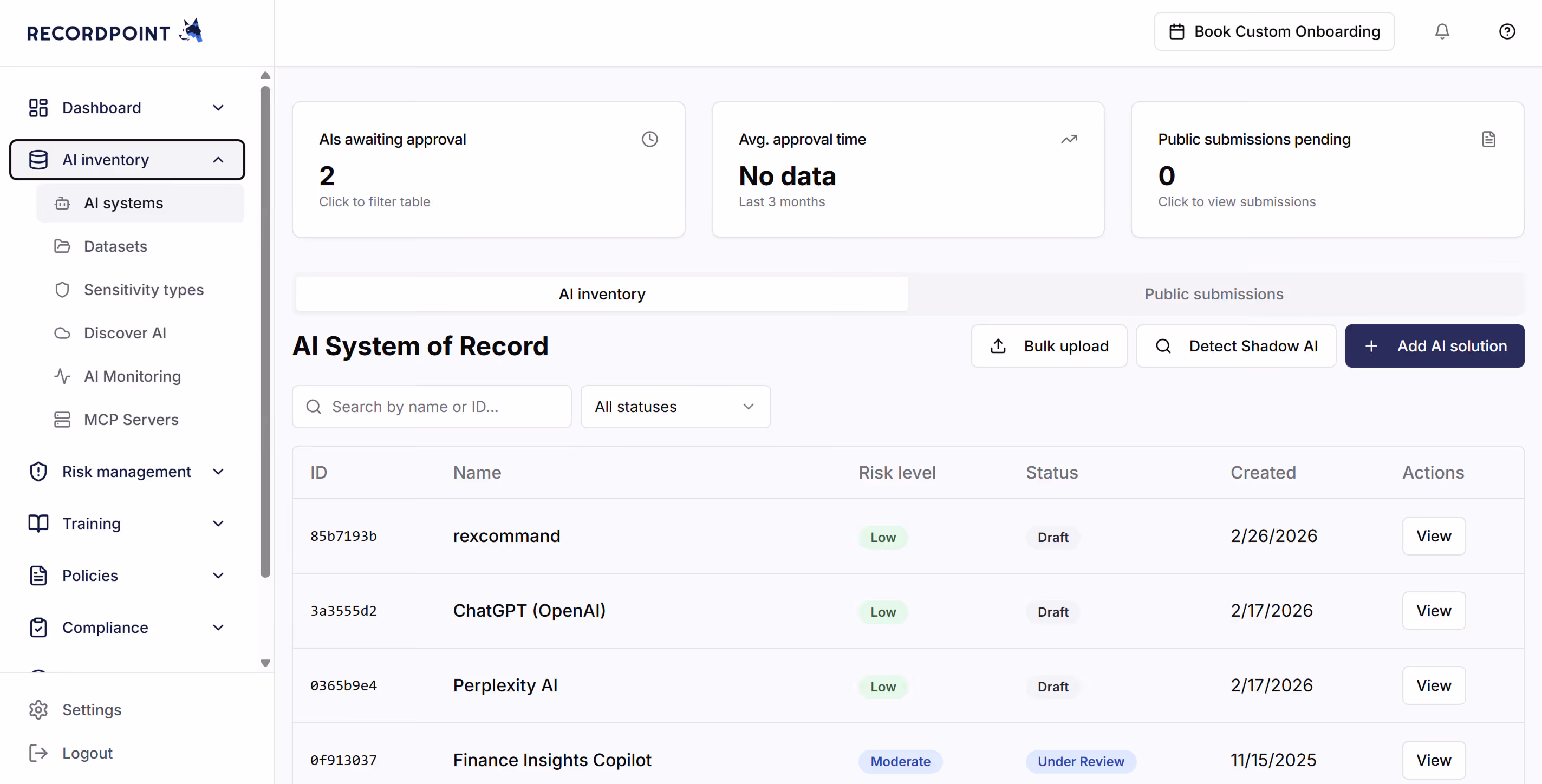
Task: Collapse the AI inventory section
Action: click(218, 160)
